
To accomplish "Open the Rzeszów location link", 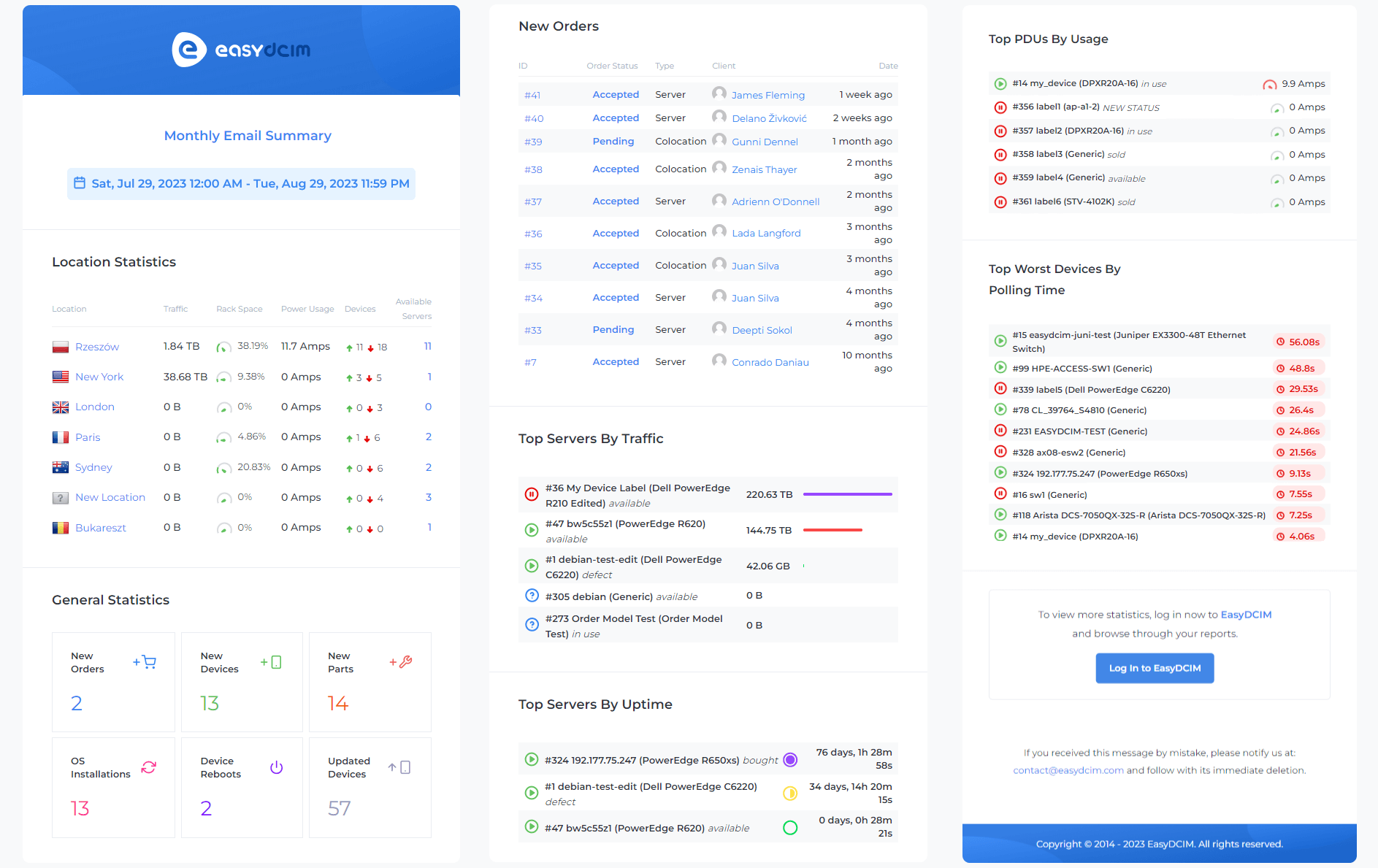I will [97, 347].
